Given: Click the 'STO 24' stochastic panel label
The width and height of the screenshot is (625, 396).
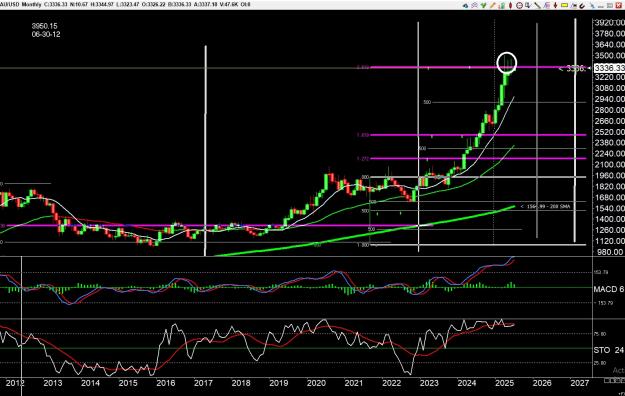Looking at the screenshot, I should click(x=609, y=350).
